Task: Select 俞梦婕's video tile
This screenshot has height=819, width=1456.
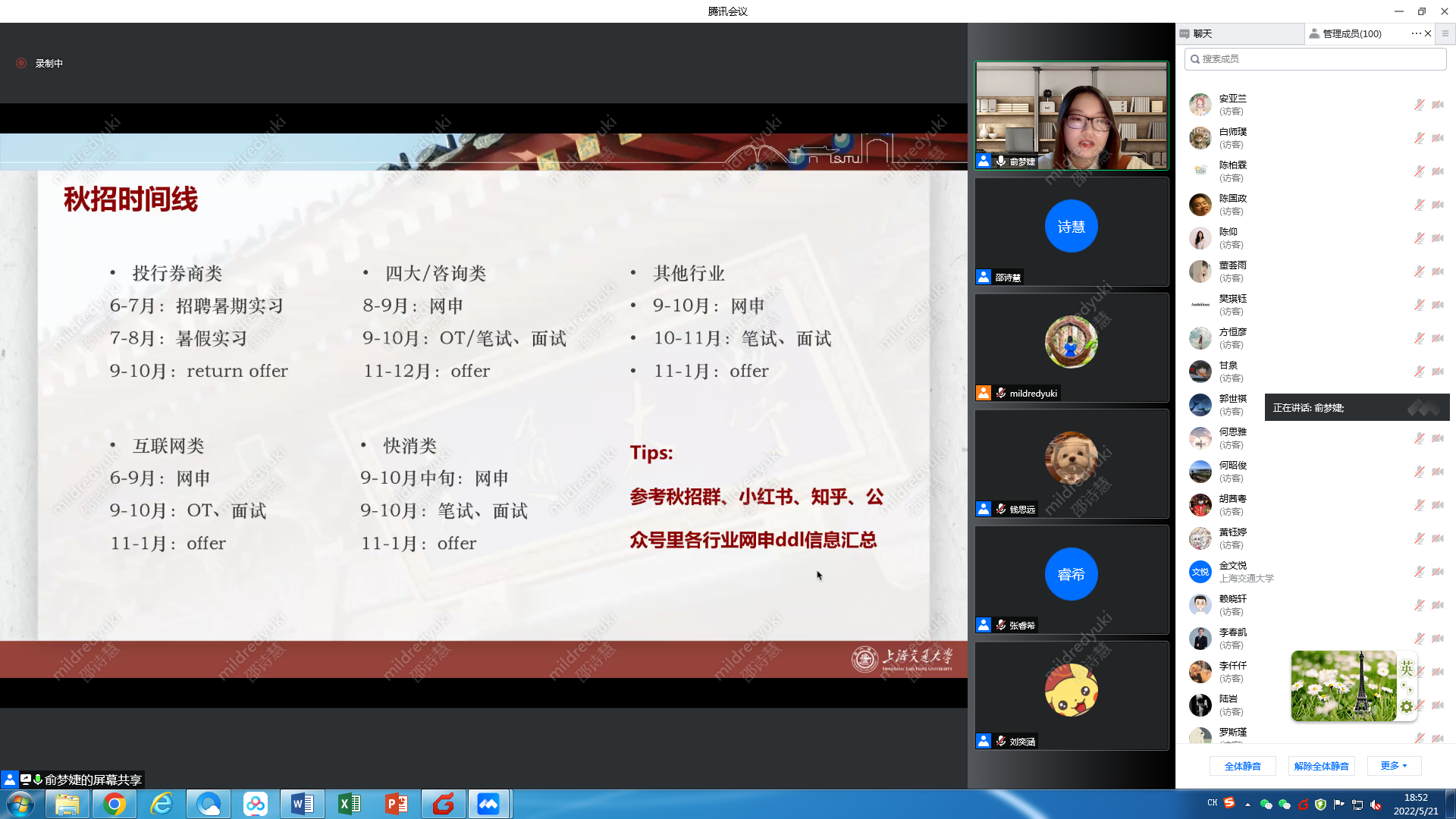Action: coord(1071,115)
